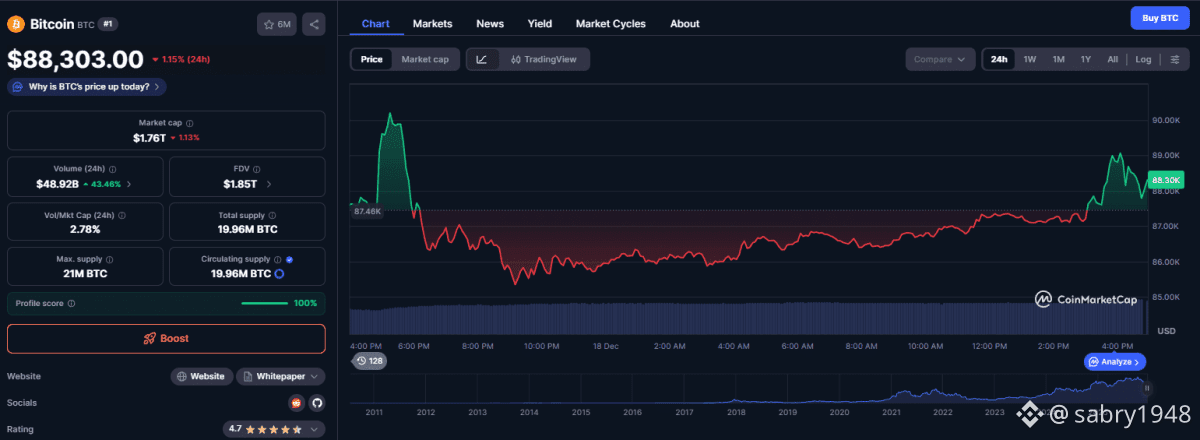1200x440 pixels.
Task: Open the Reddit socials icon
Action: (x=296, y=403)
